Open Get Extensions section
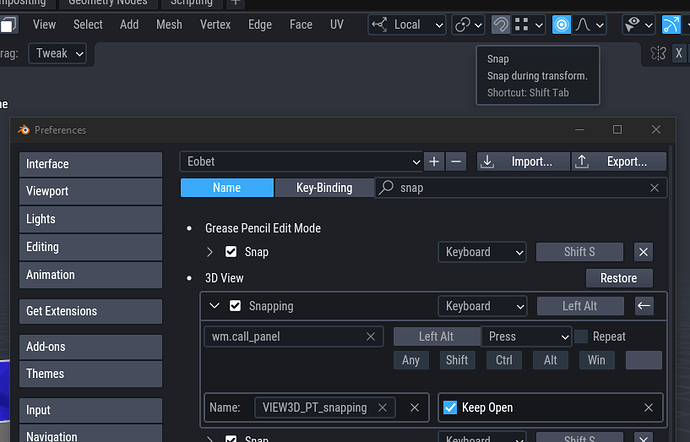 (91, 311)
